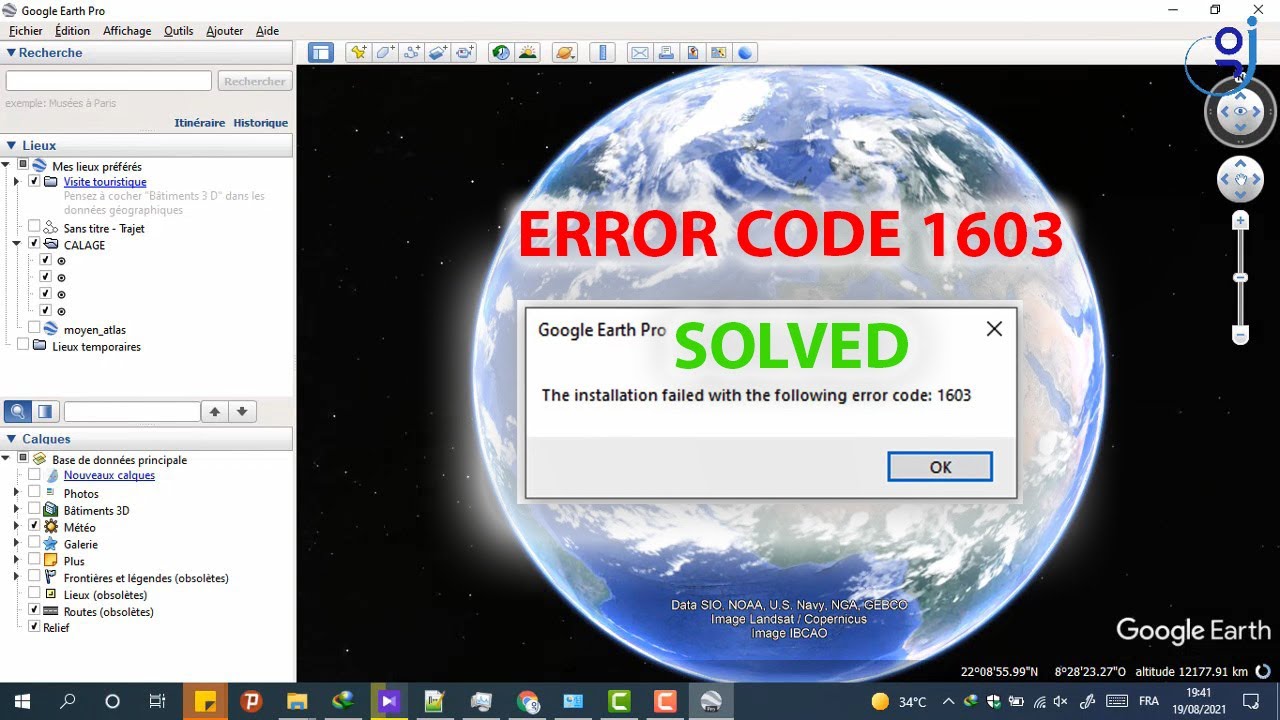Show historical imagery clock icon

point(501,53)
